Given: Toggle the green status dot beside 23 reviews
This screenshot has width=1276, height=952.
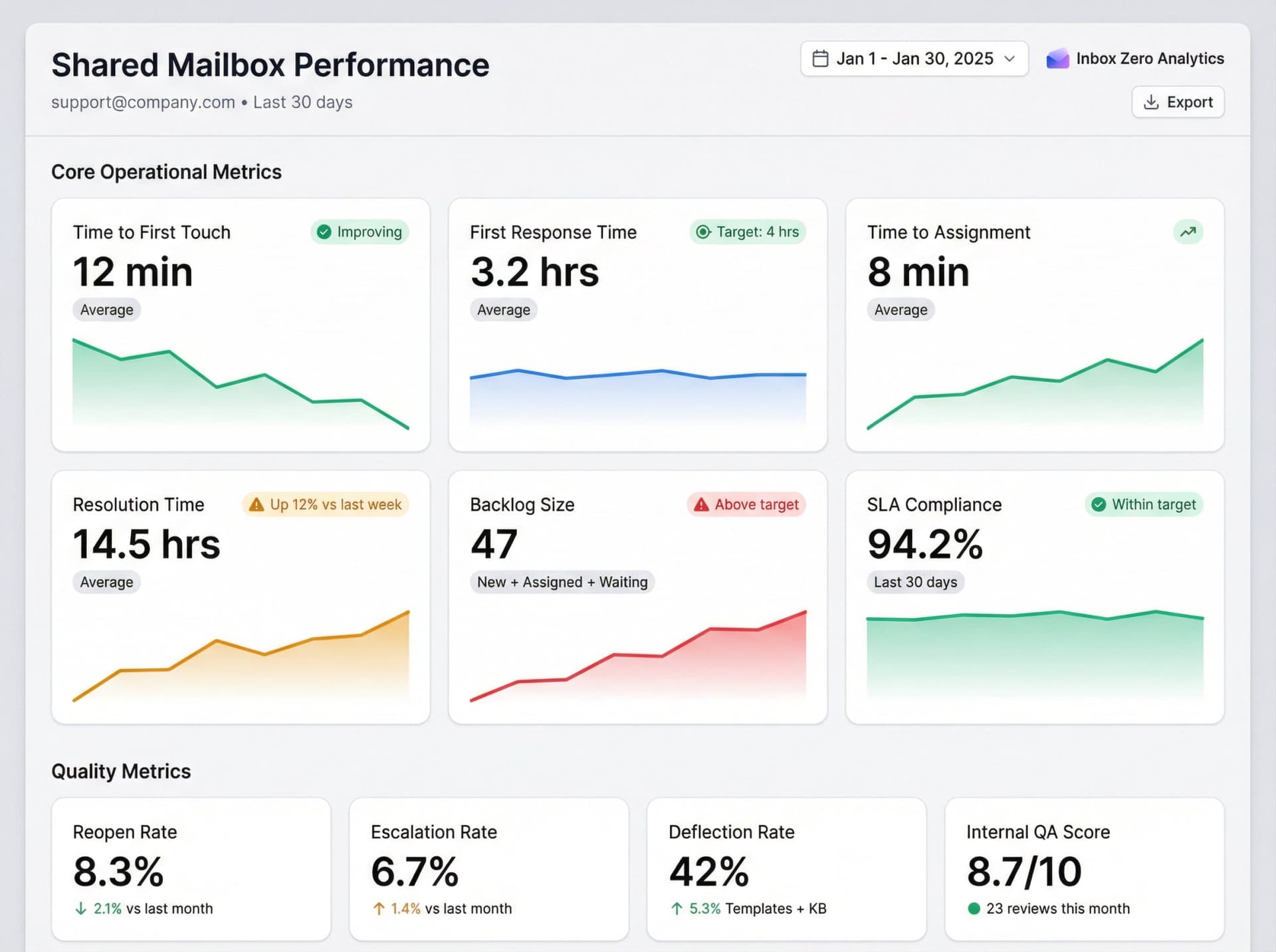Looking at the screenshot, I should (974, 908).
